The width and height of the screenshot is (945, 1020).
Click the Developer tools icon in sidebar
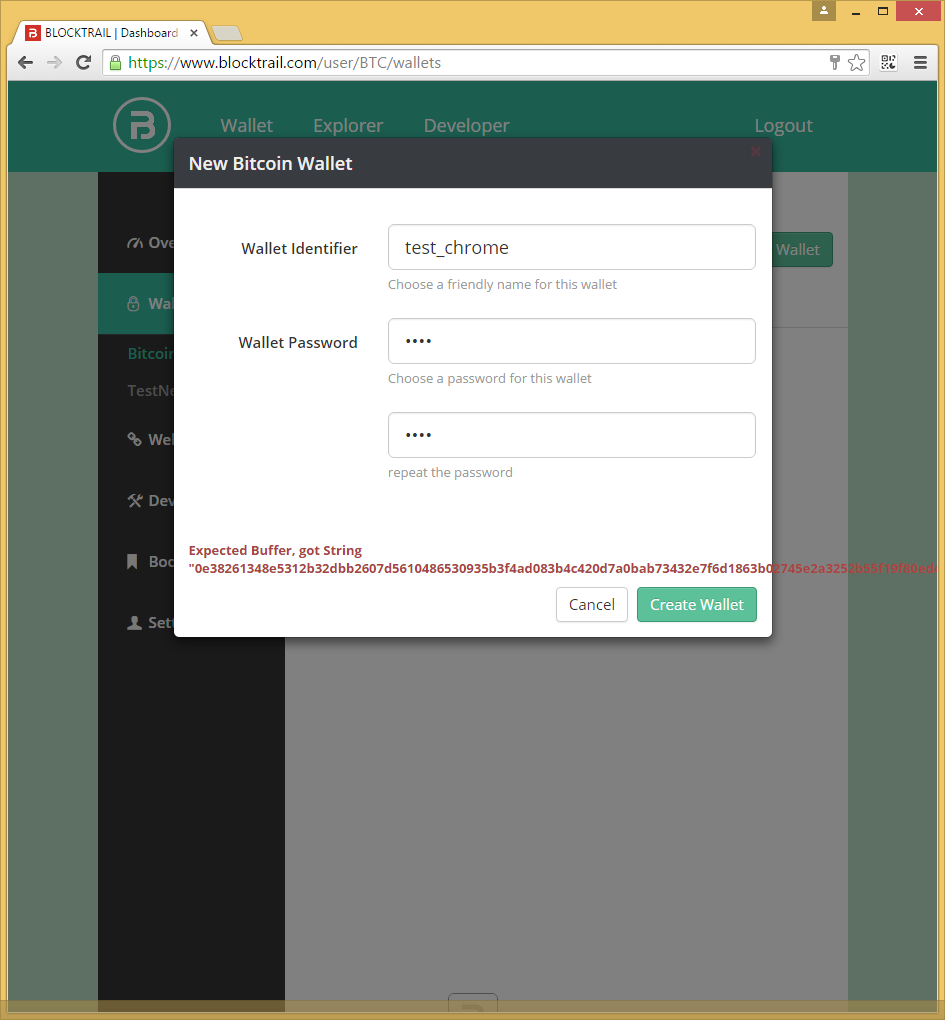135,500
